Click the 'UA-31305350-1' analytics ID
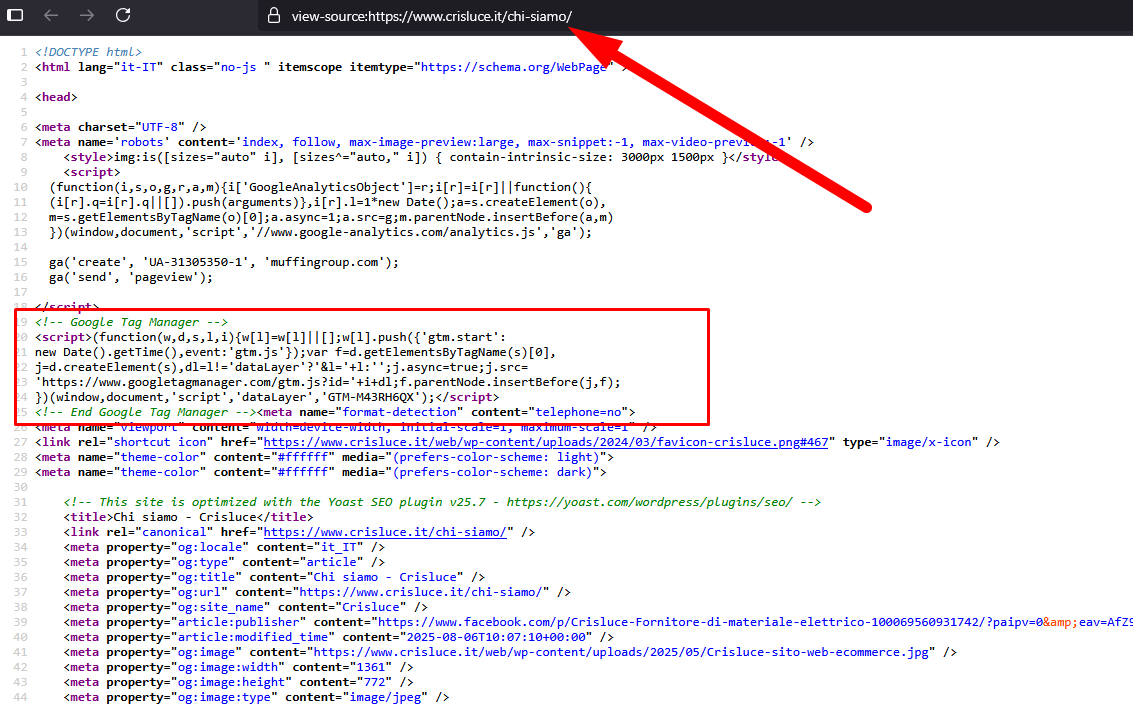 195,262
